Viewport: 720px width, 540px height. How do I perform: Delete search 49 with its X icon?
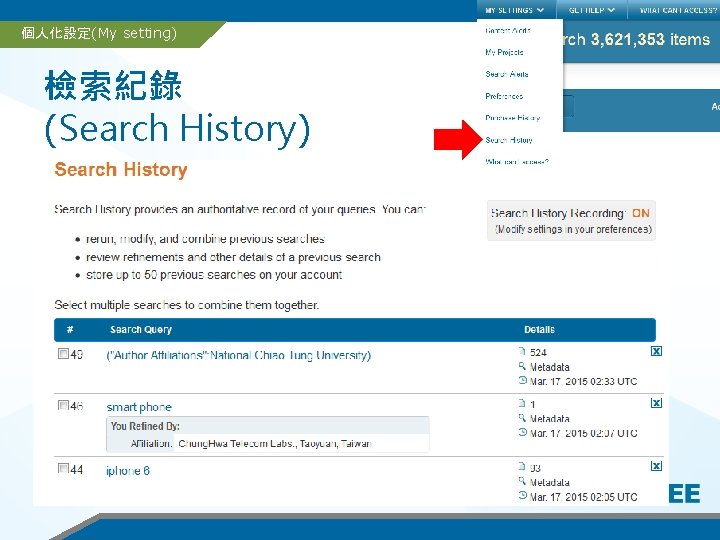[x=656, y=351]
